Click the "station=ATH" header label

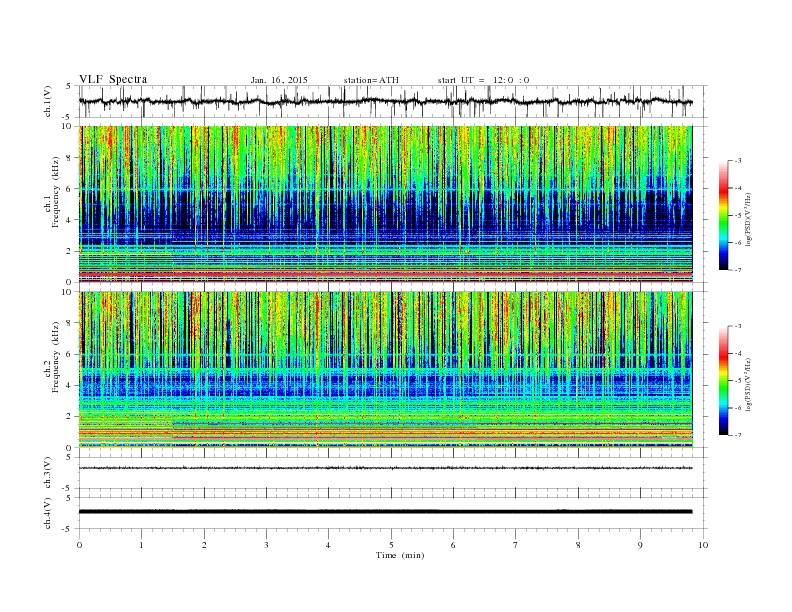click(x=371, y=80)
